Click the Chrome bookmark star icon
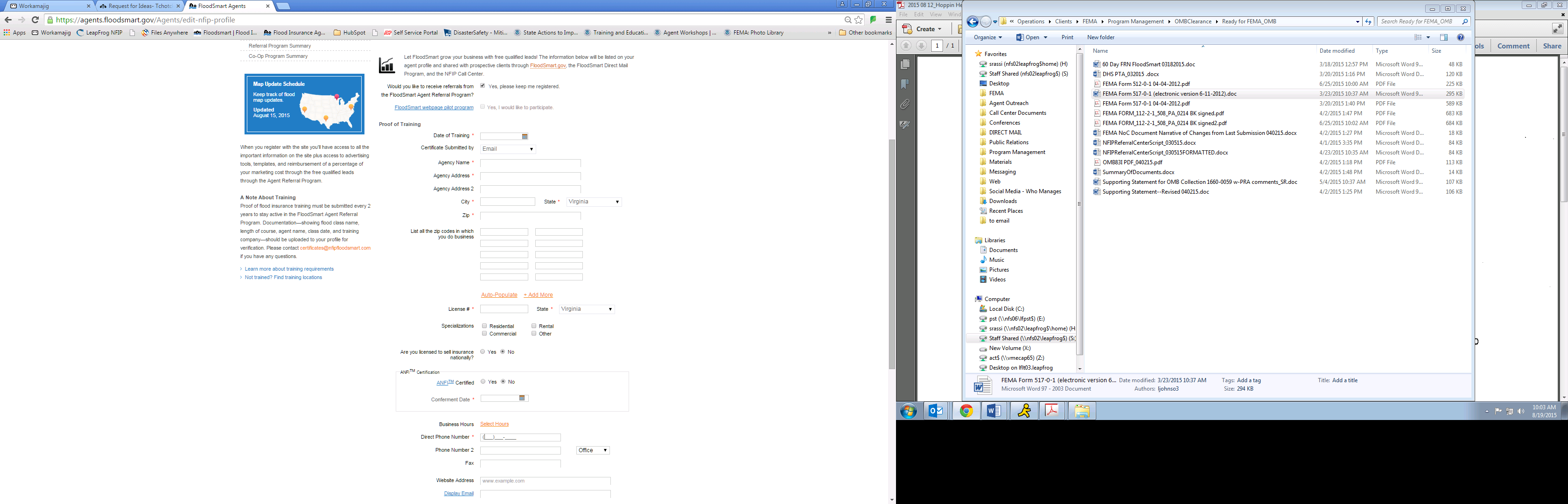 [x=858, y=20]
